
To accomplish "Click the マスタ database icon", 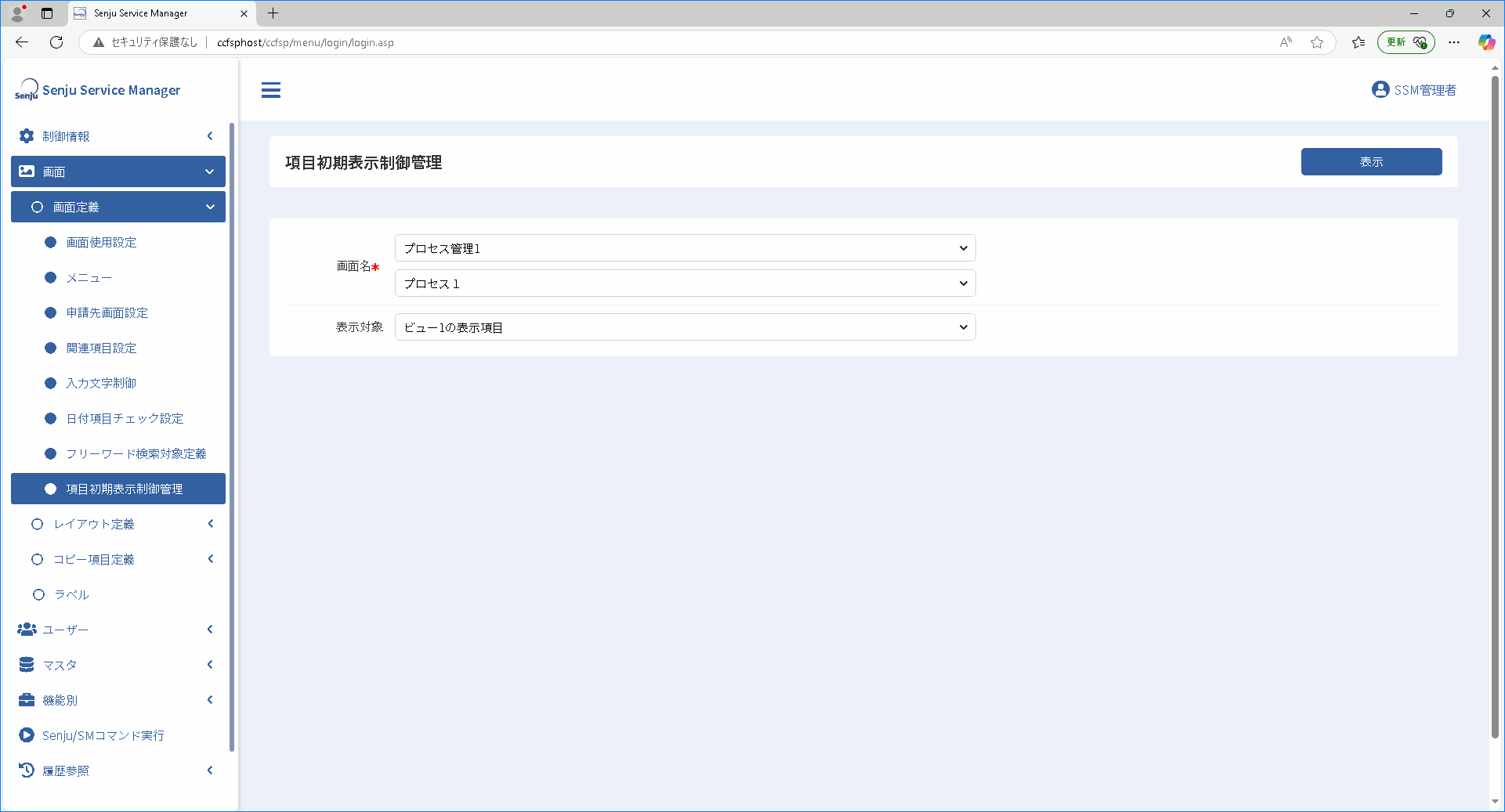I will (x=27, y=665).
